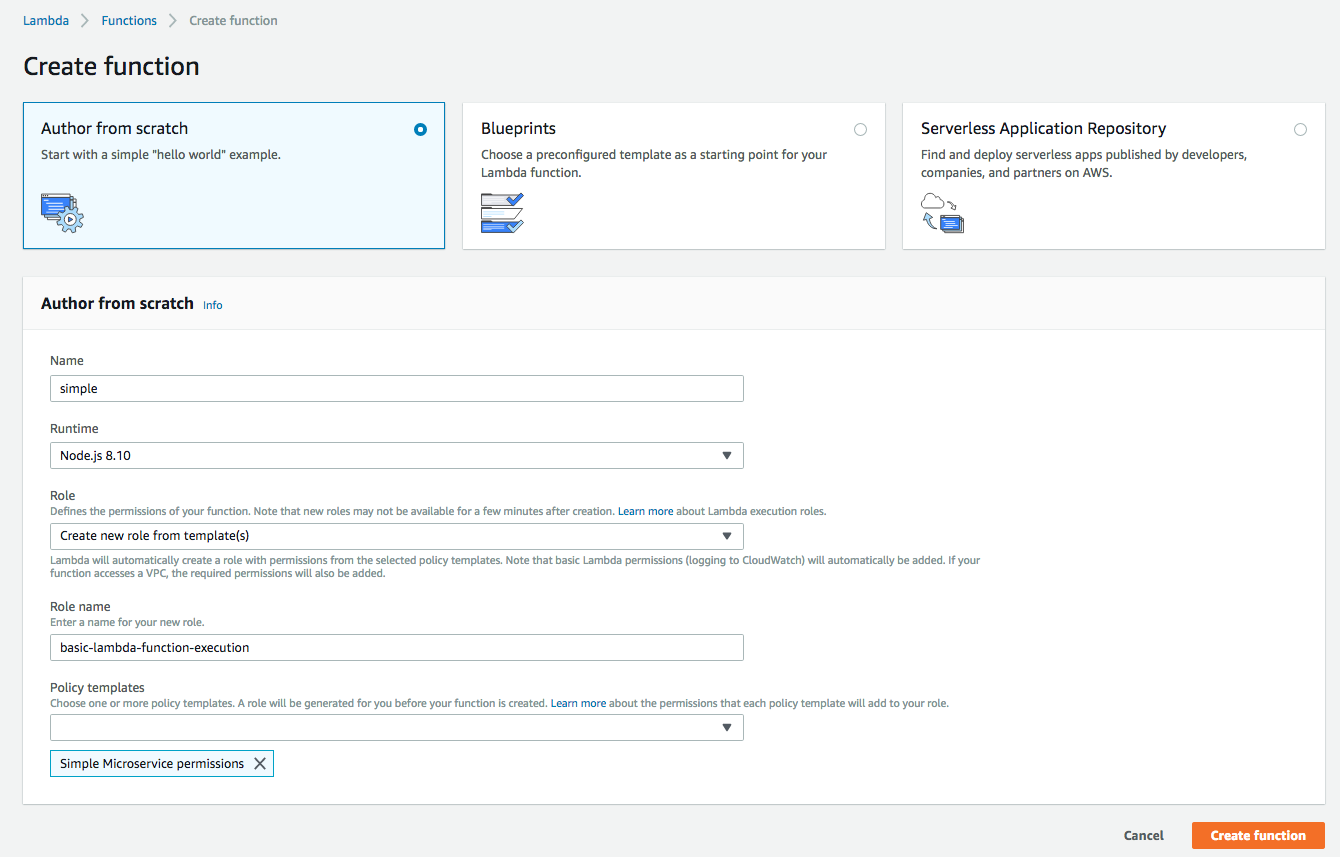Expand the Policy templates dropdown
1340x857 pixels.
(x=397, y=728)
